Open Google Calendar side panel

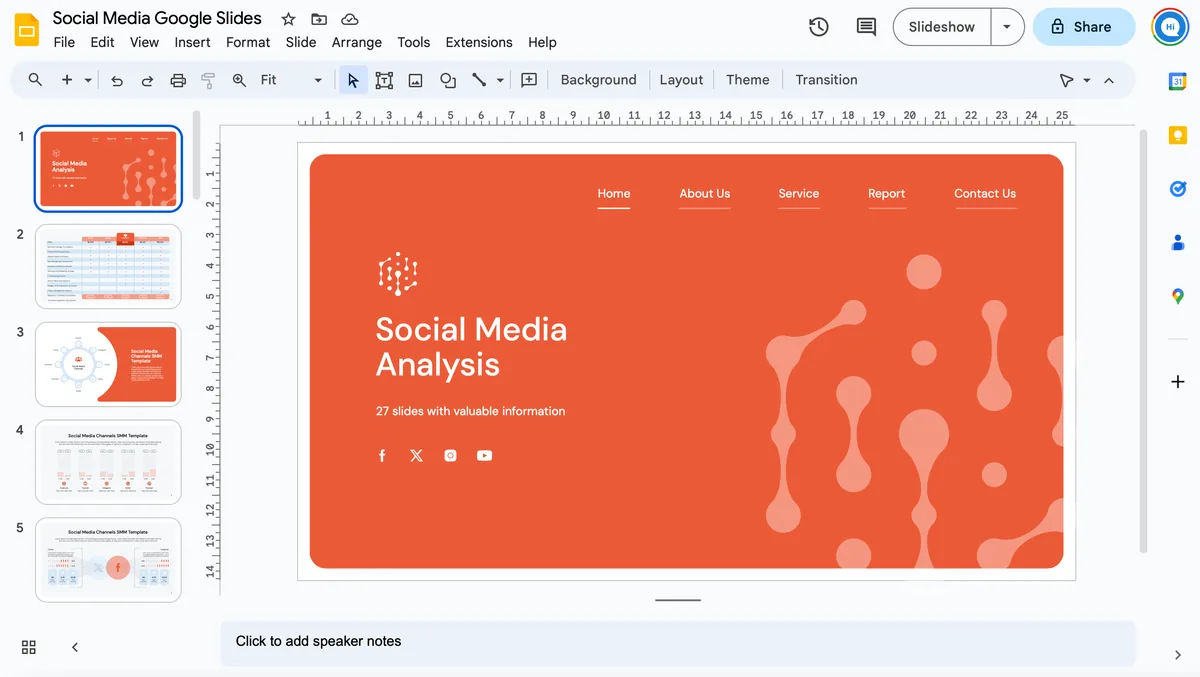[x=1178, y=82]
